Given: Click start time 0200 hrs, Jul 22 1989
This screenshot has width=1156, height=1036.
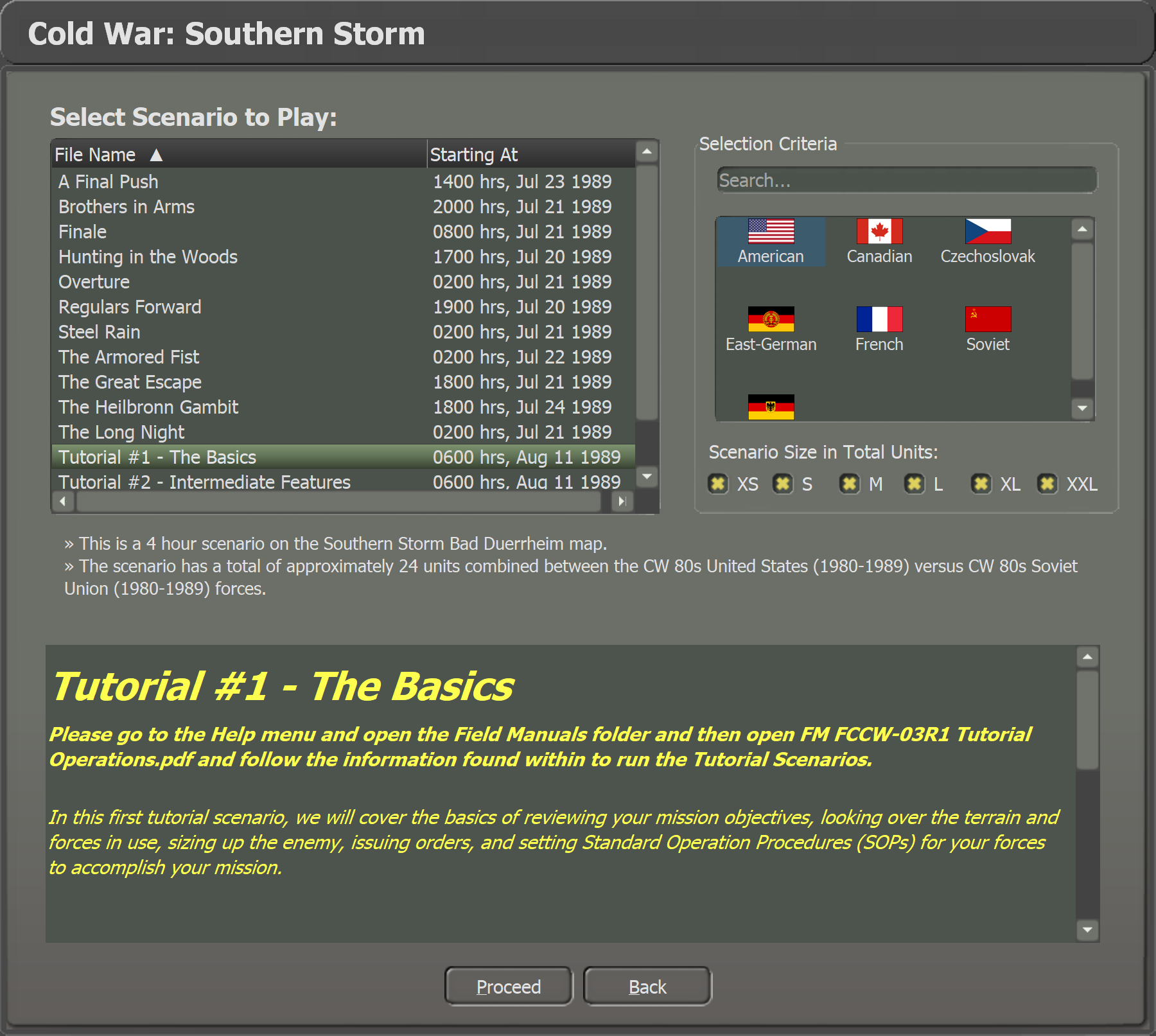Looking at the screenshot, I should coord(522,357).
